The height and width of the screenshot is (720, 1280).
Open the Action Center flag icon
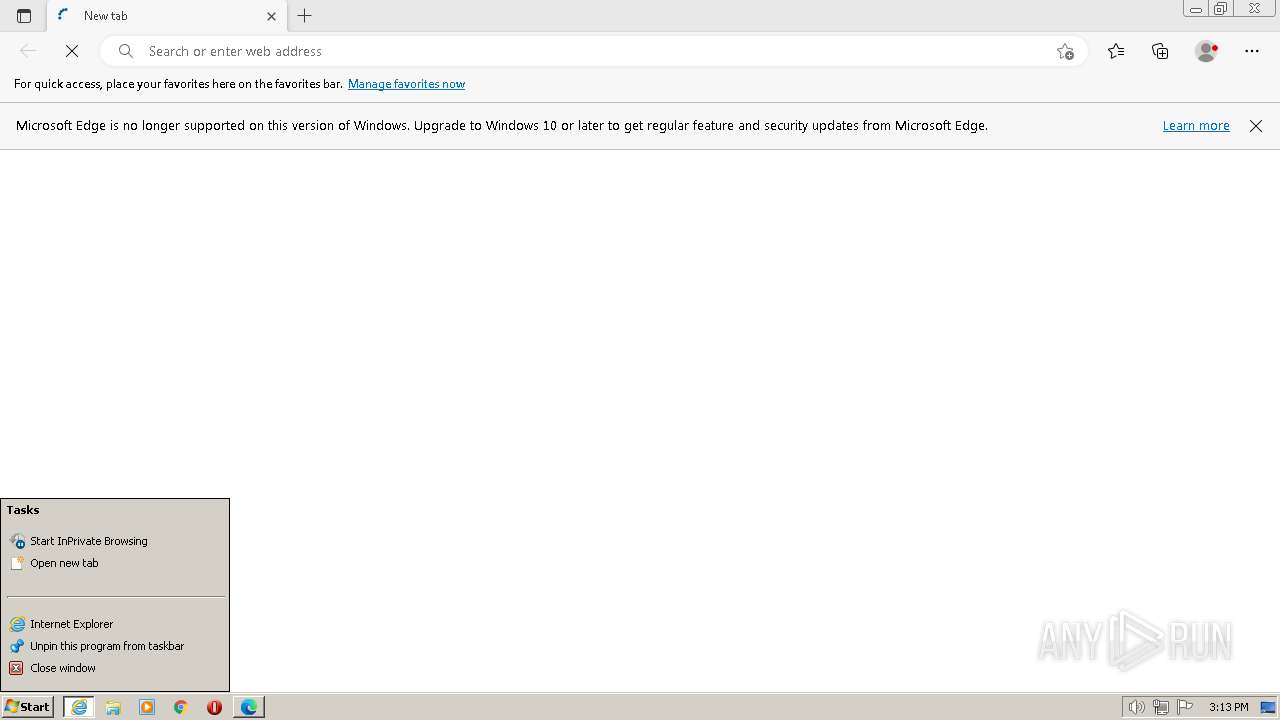[x=1185, y=707]
